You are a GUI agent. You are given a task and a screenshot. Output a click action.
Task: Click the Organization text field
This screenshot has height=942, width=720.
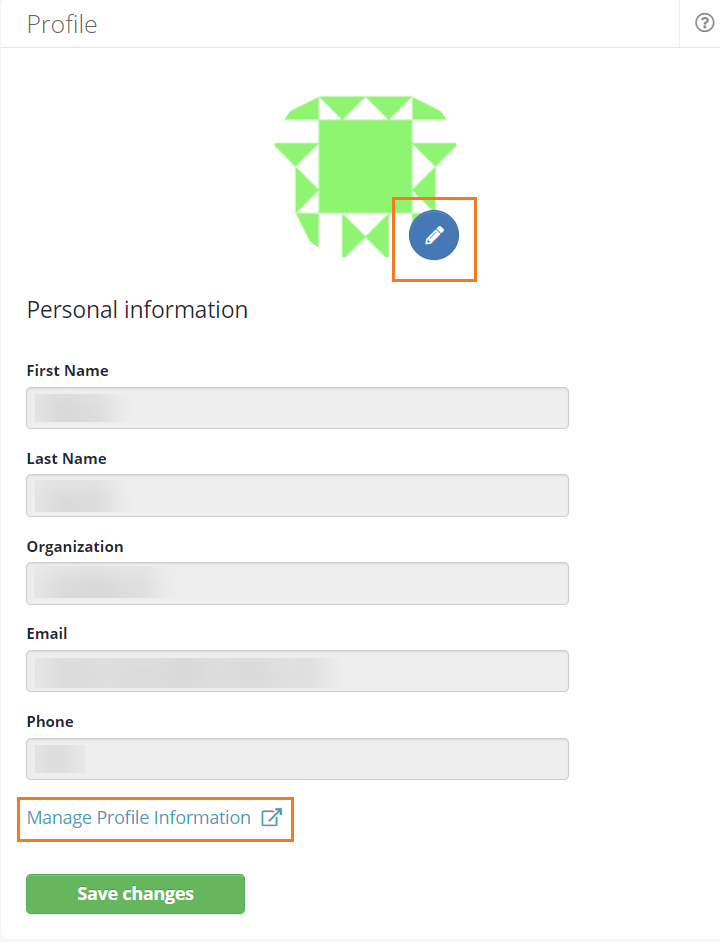pyautogui.click(x=297, y=583)
